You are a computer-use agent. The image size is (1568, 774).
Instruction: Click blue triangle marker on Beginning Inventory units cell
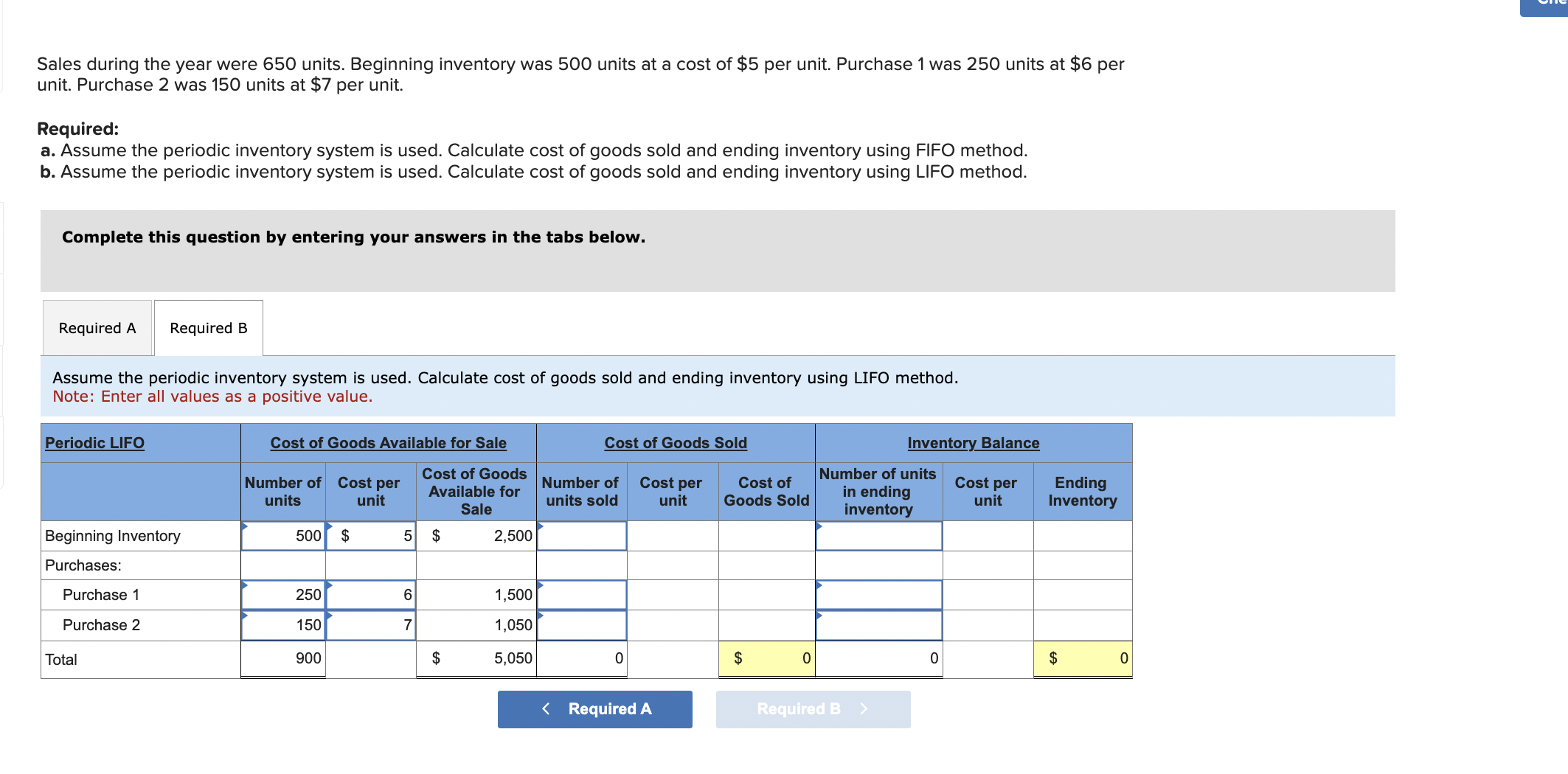(x=246, y=525)
